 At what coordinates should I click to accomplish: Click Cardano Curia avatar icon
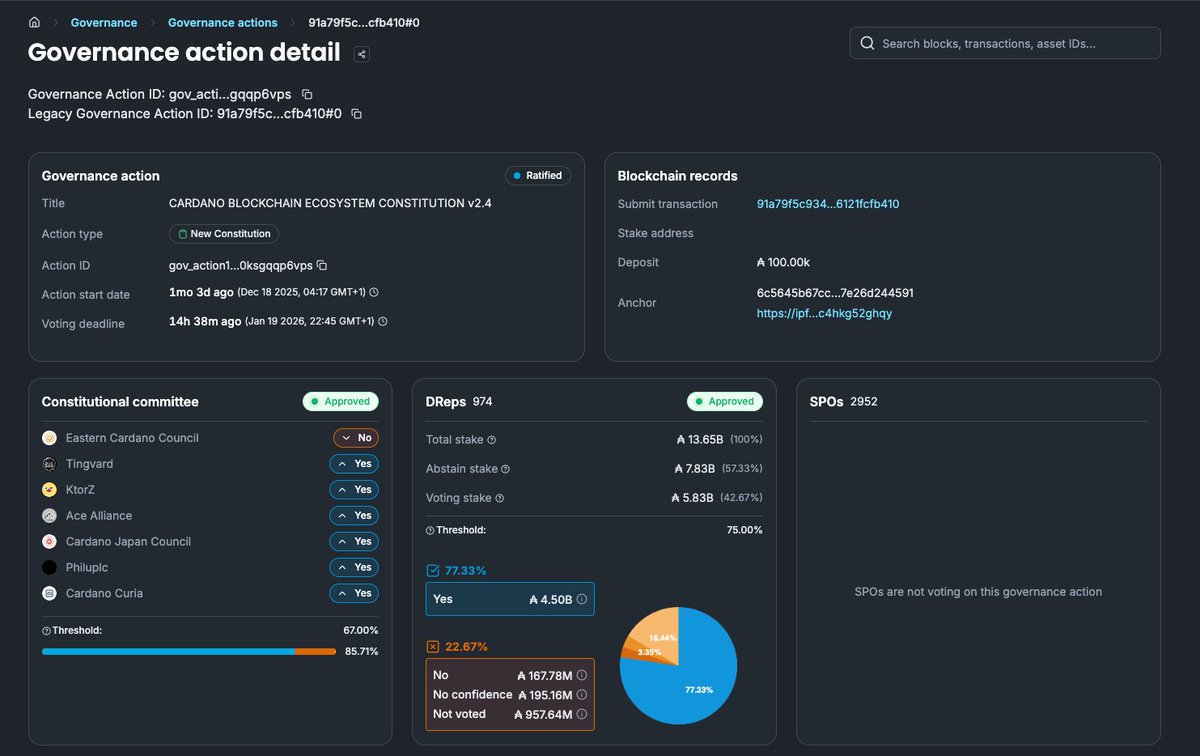(49, 593)
